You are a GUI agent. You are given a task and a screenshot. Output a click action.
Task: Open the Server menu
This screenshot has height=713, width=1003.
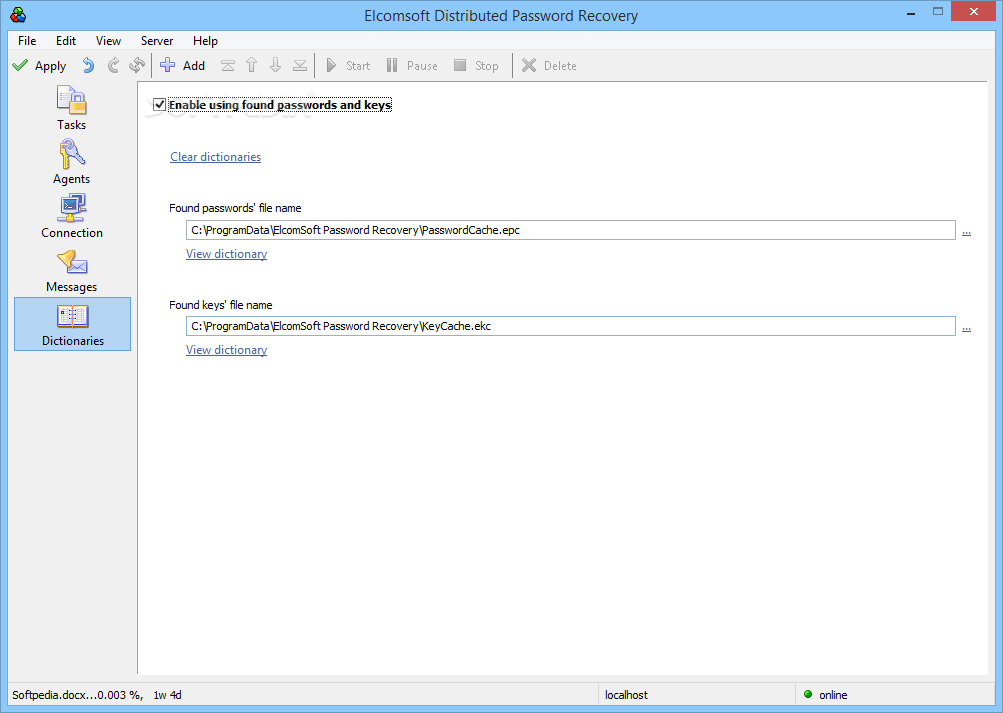(157, 40)
